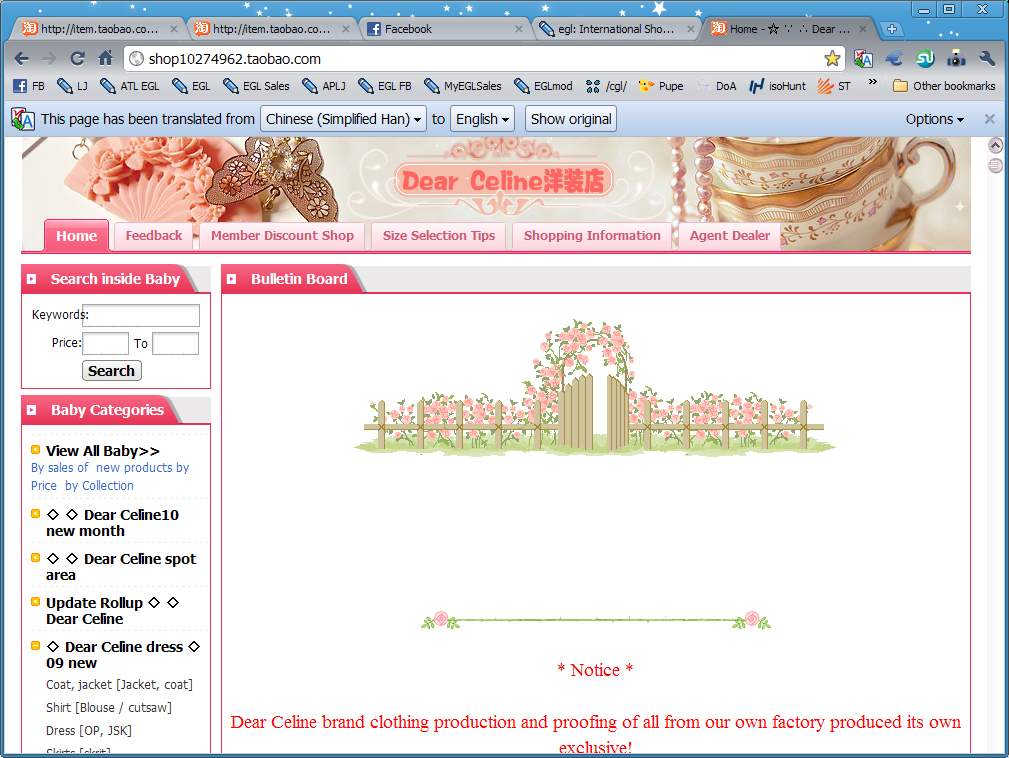Open the Shirt [Blouse / cutsaw] subcategory
Screen dimensions: 1009x758
[x=109, y=708]
